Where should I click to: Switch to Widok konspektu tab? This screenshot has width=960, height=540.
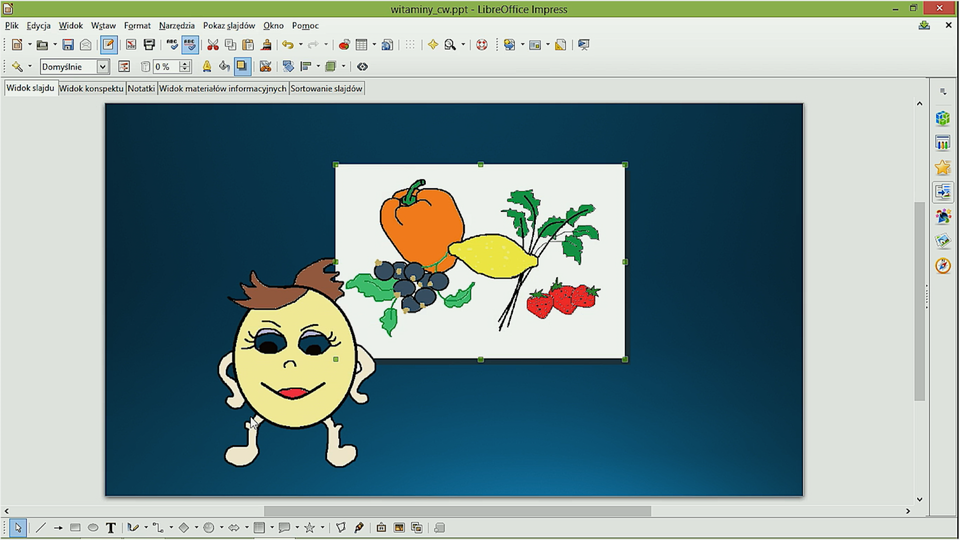[x=91, y=88]
